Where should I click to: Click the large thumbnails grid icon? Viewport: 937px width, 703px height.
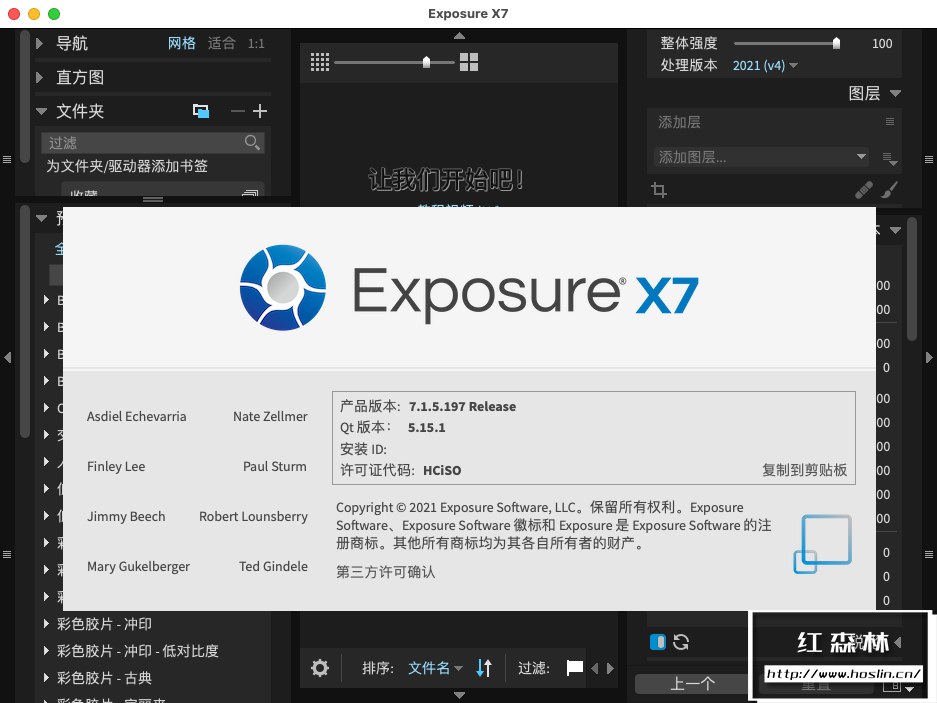click(x=469, y=62)
